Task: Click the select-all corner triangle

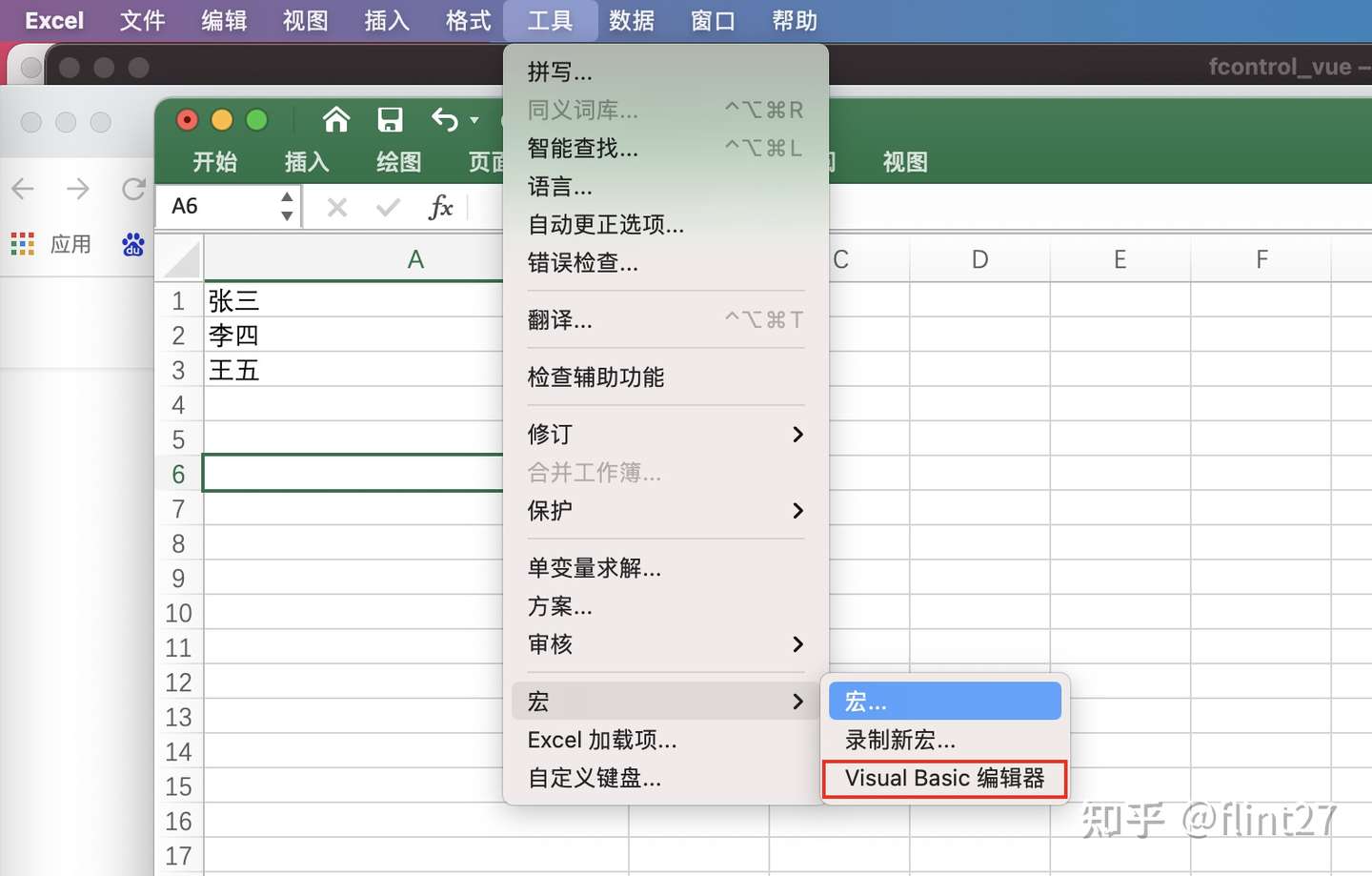Action: click(180, 259)
